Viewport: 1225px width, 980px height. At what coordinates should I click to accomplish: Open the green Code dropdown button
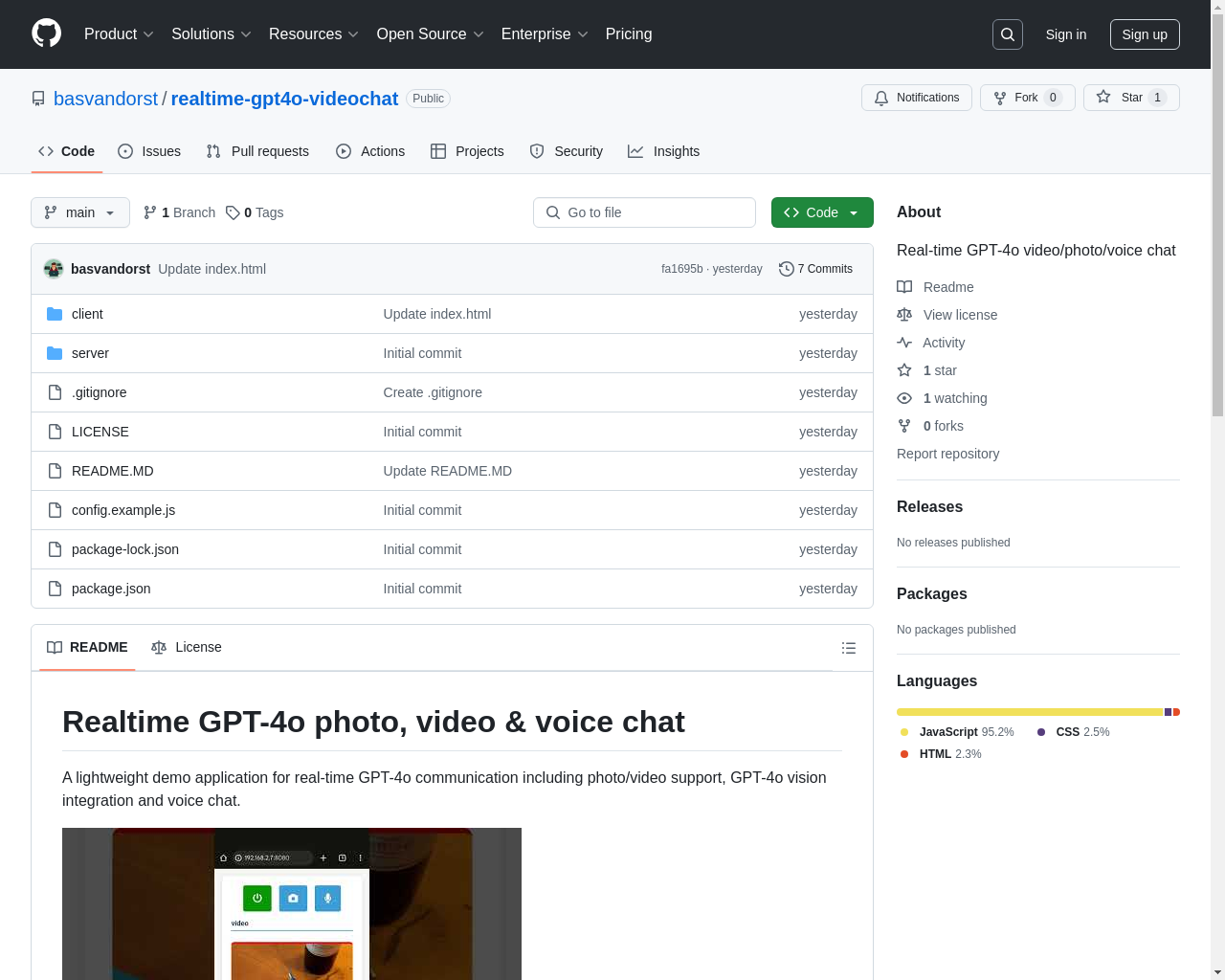click(822, 212)
